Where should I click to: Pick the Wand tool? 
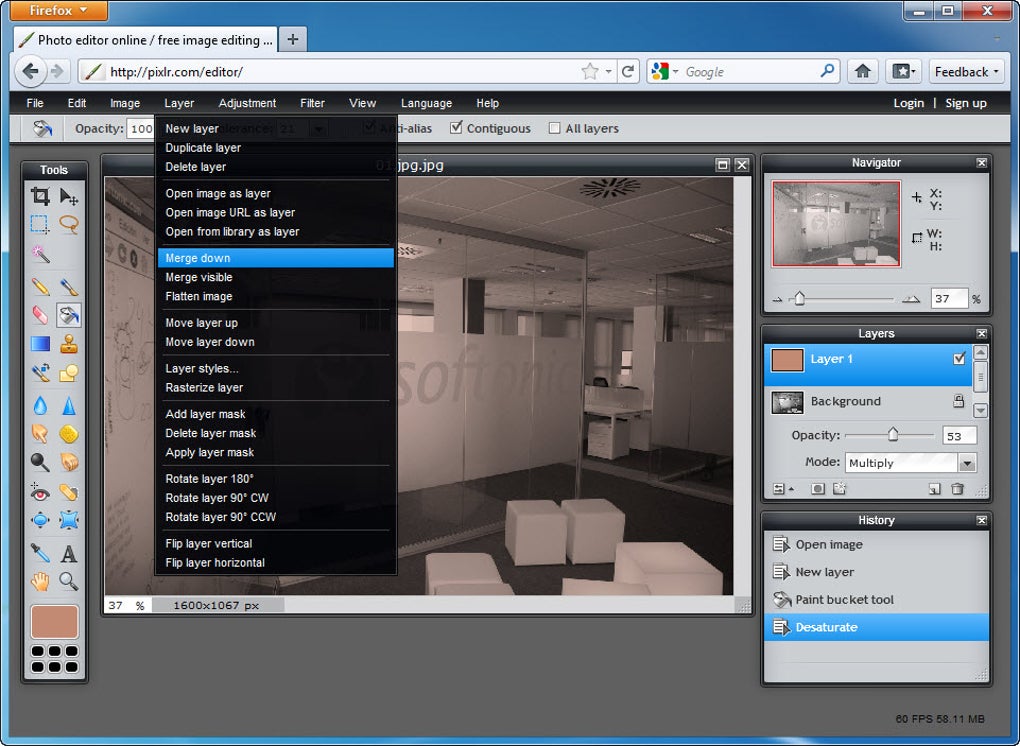click(40, 254)
